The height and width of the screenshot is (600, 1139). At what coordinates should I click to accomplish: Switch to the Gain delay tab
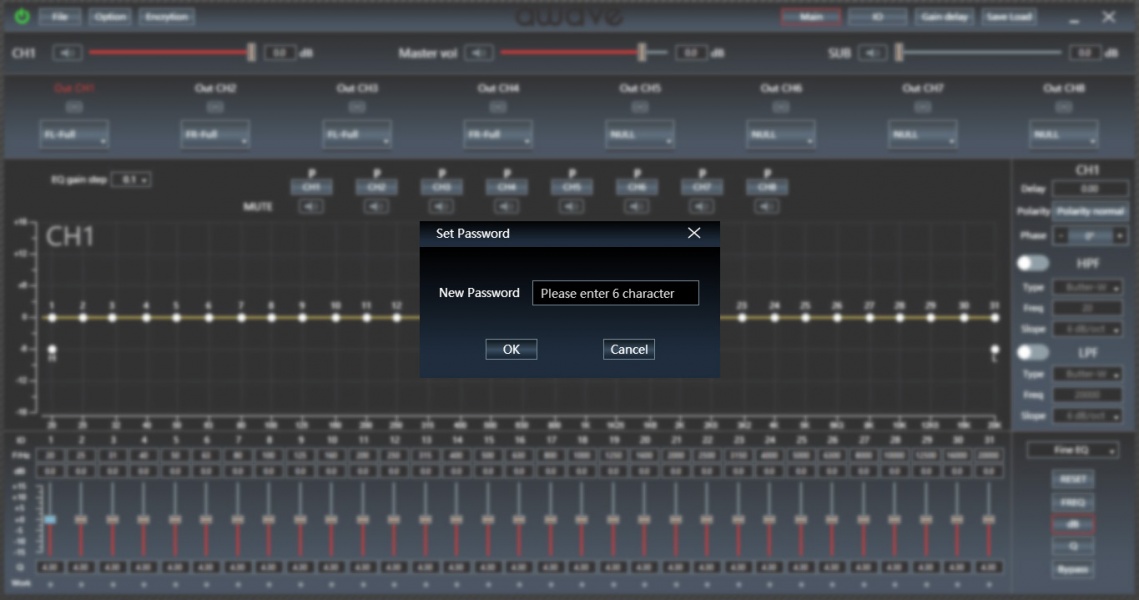click(943, 17)
